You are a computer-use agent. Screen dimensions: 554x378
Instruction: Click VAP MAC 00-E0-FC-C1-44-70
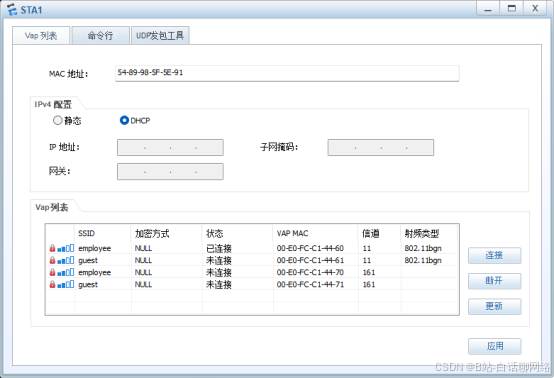[x=310, y=272]
